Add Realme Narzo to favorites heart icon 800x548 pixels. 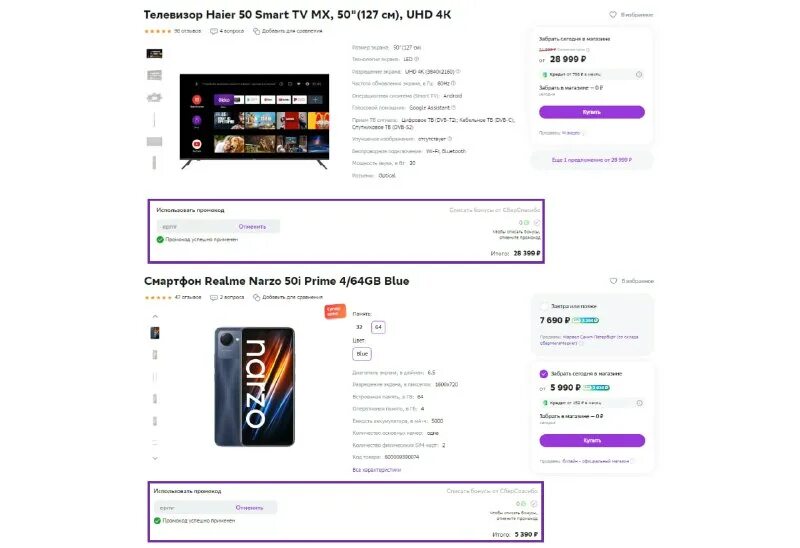pyautogui.click(x=613, y=281)
